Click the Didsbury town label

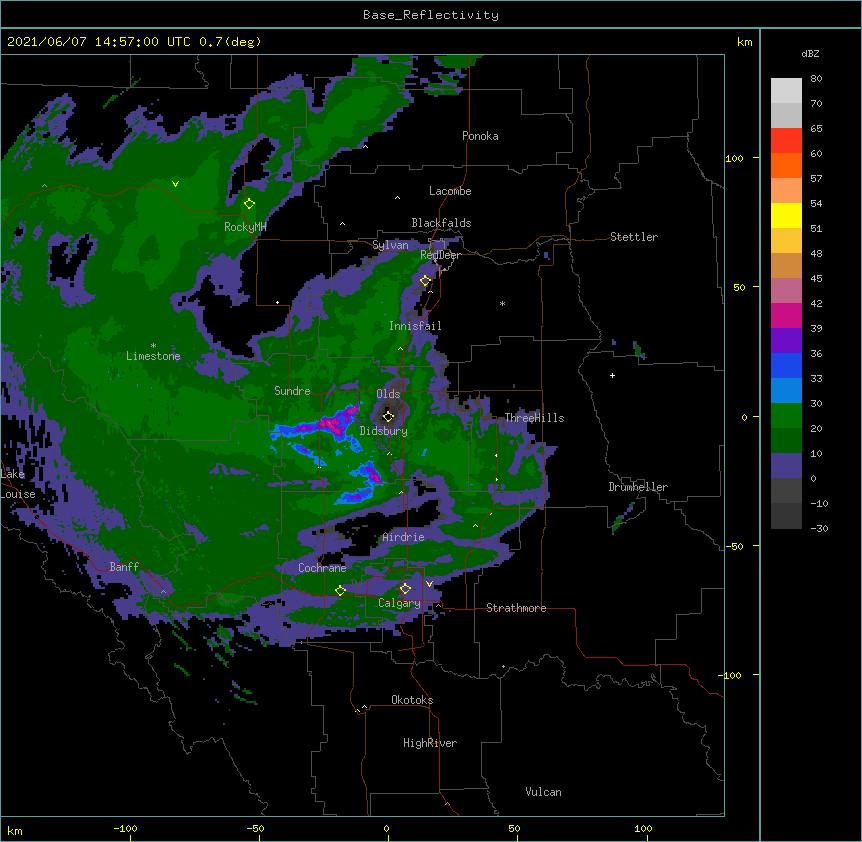tap(384, 431)
